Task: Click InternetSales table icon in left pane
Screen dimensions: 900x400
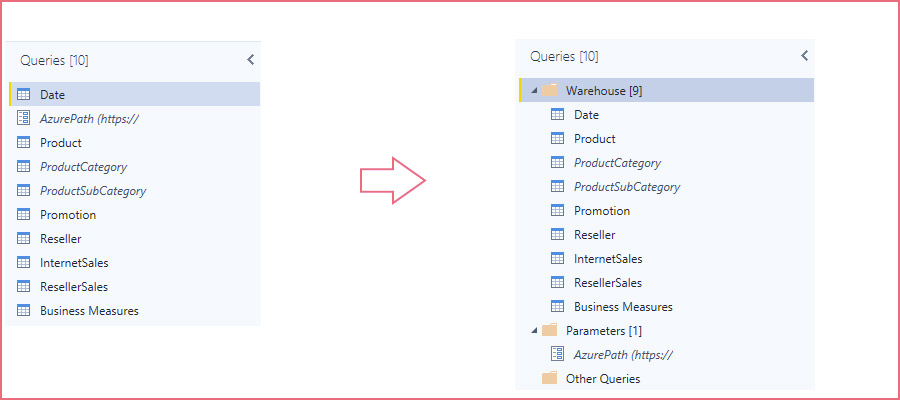Action: [24, 262]
